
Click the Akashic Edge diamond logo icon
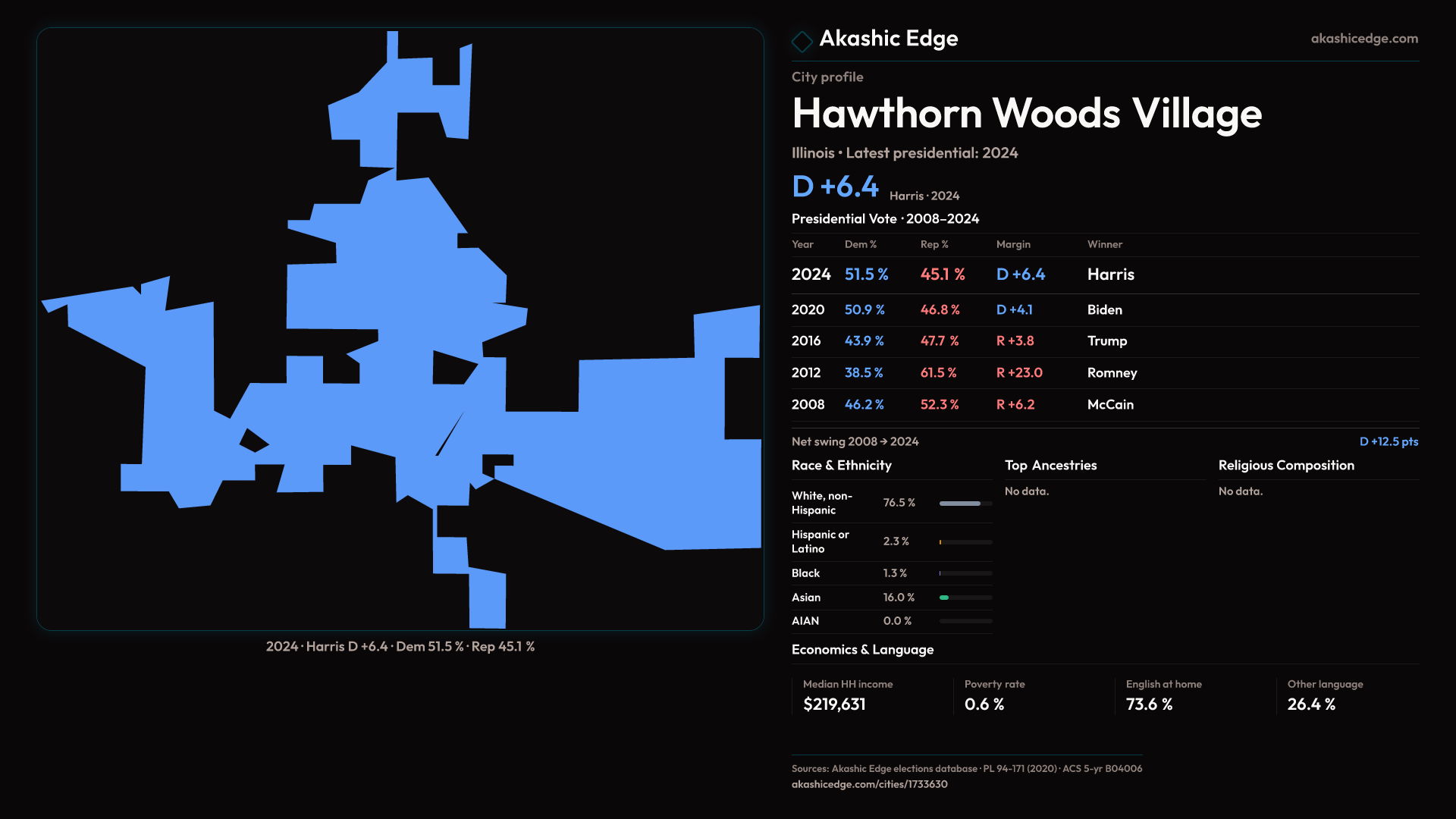tap(802, 41)
